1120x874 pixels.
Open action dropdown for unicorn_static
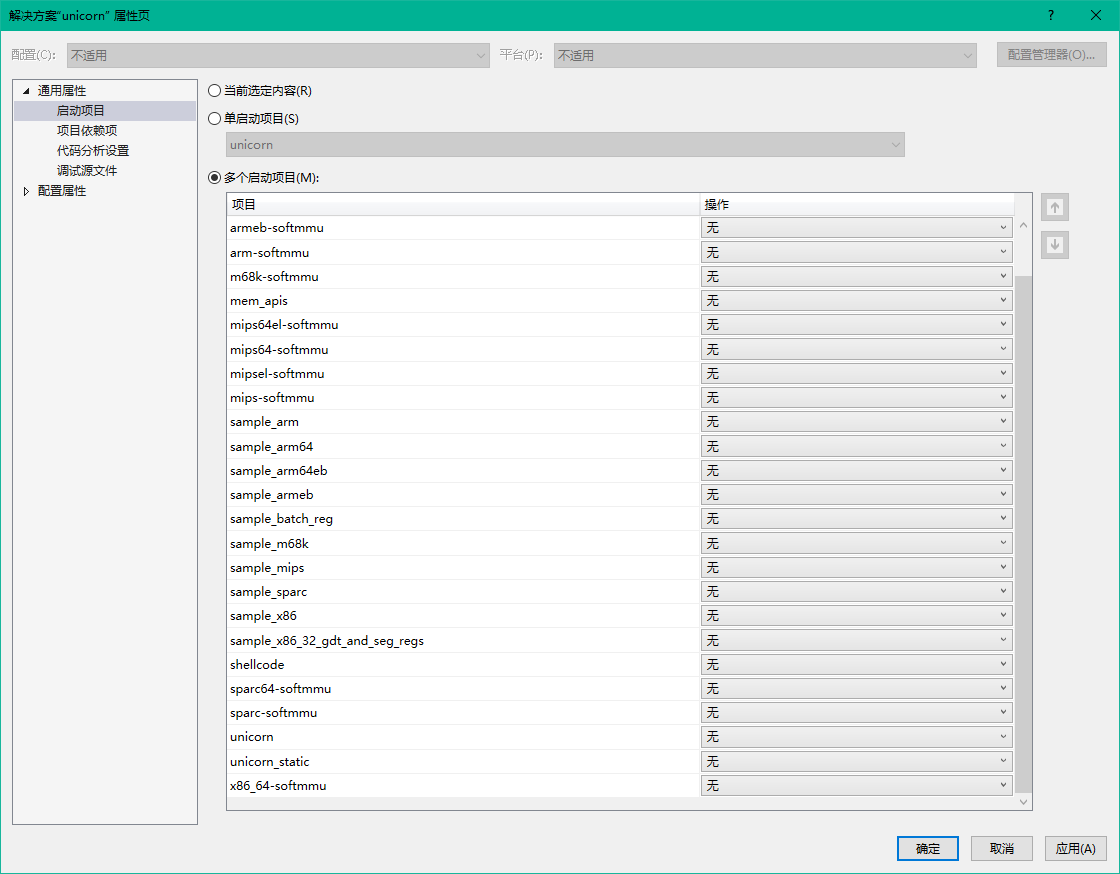856,762
